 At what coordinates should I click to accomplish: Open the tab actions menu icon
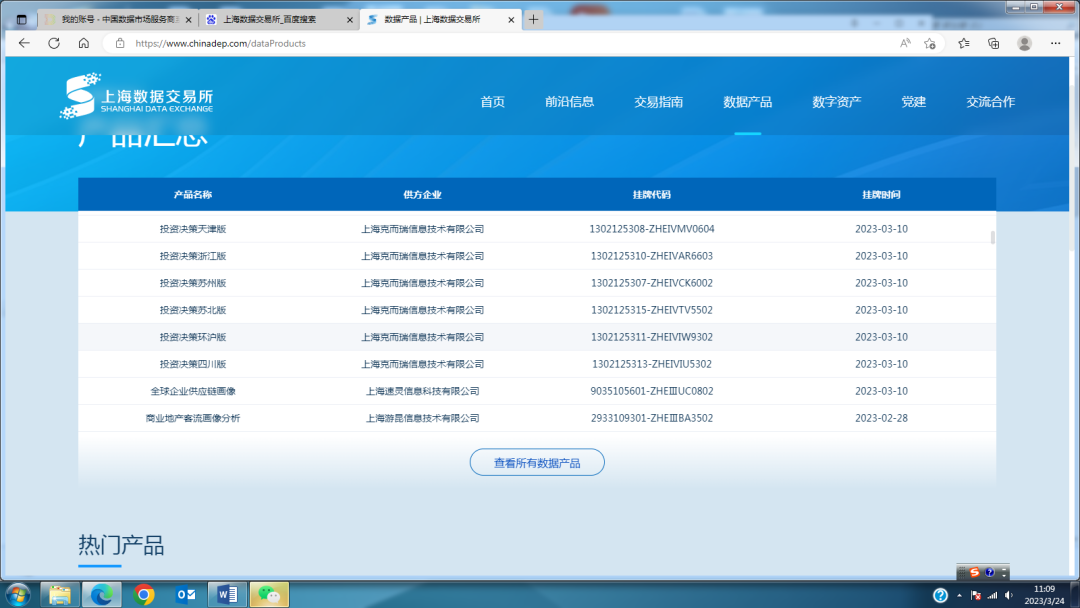[21, 19]
